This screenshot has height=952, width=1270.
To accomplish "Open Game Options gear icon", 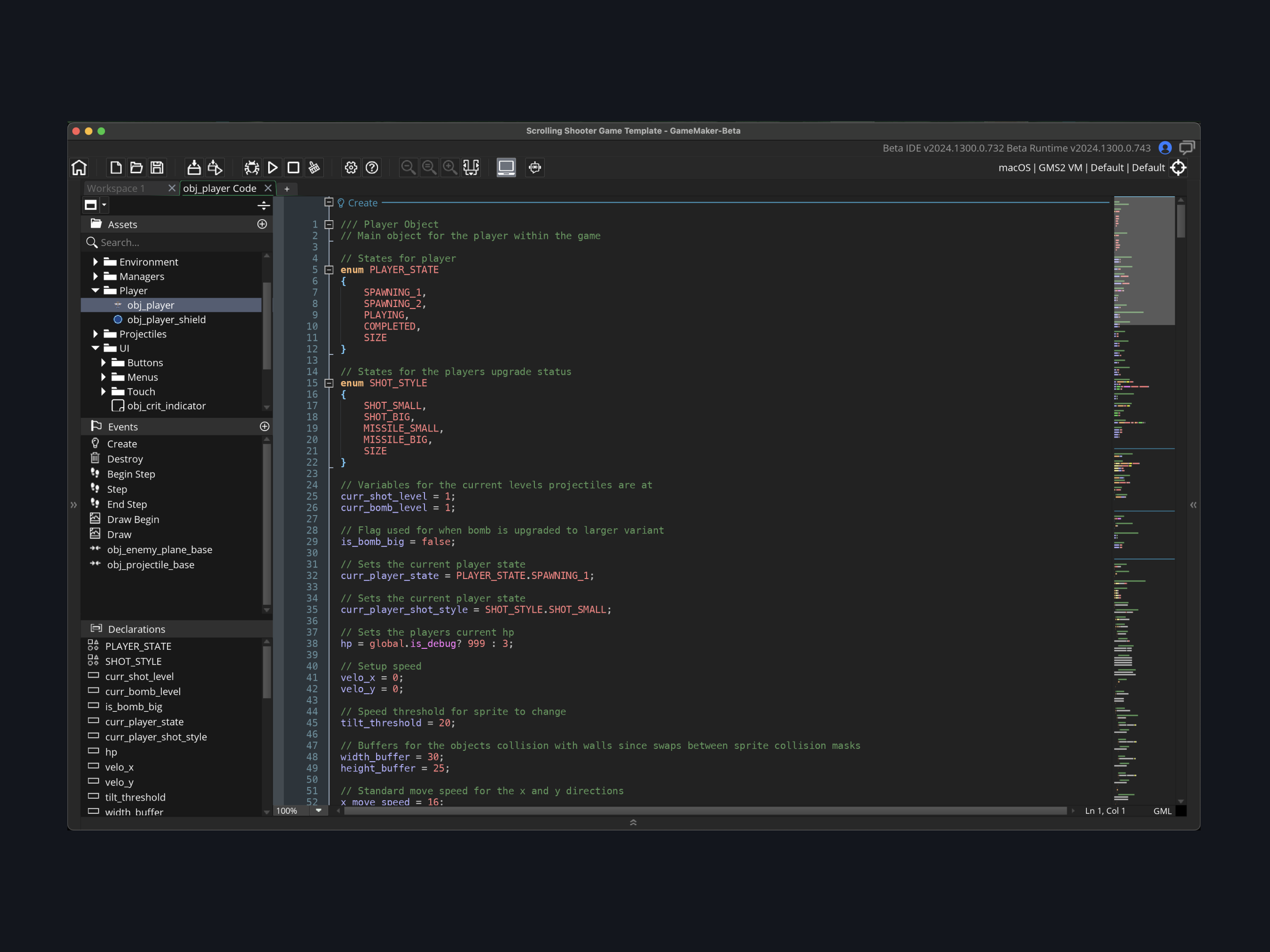I will point(351,167).
